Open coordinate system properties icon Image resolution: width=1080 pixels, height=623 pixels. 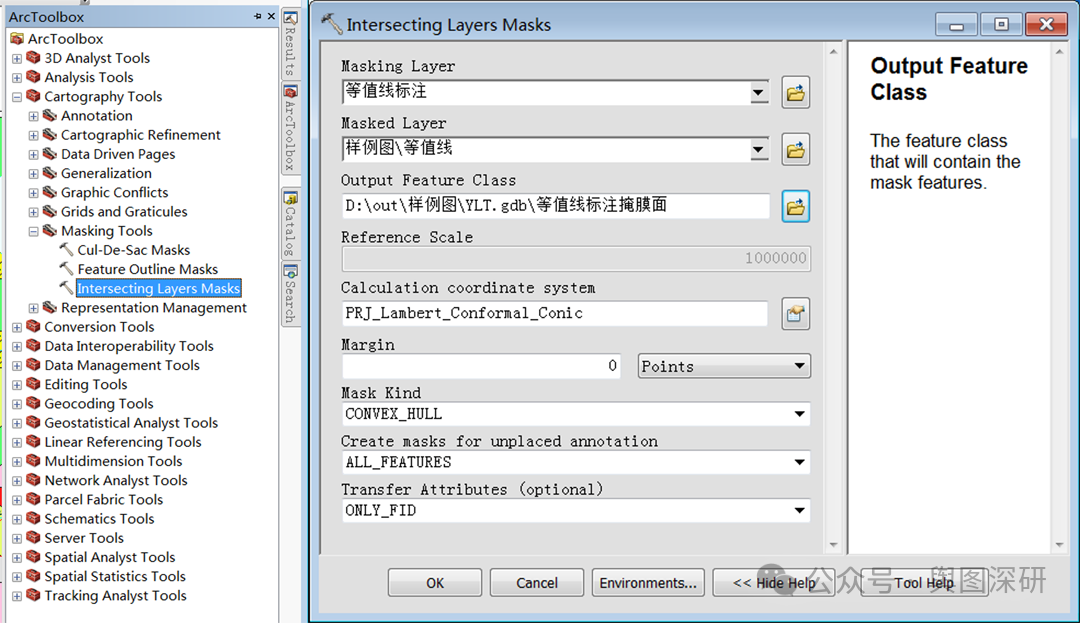[796, 314]
